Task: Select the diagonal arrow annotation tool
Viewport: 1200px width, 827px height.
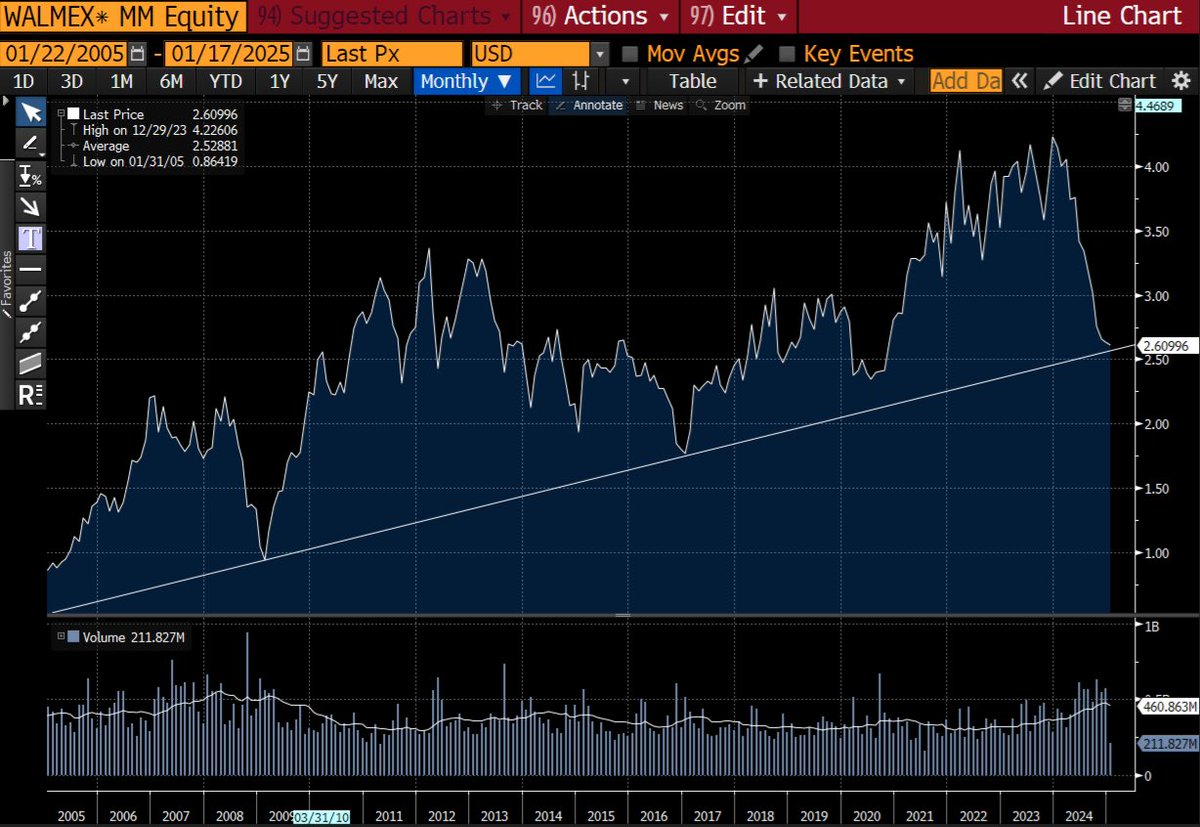Action: click(x=31, y=207)
